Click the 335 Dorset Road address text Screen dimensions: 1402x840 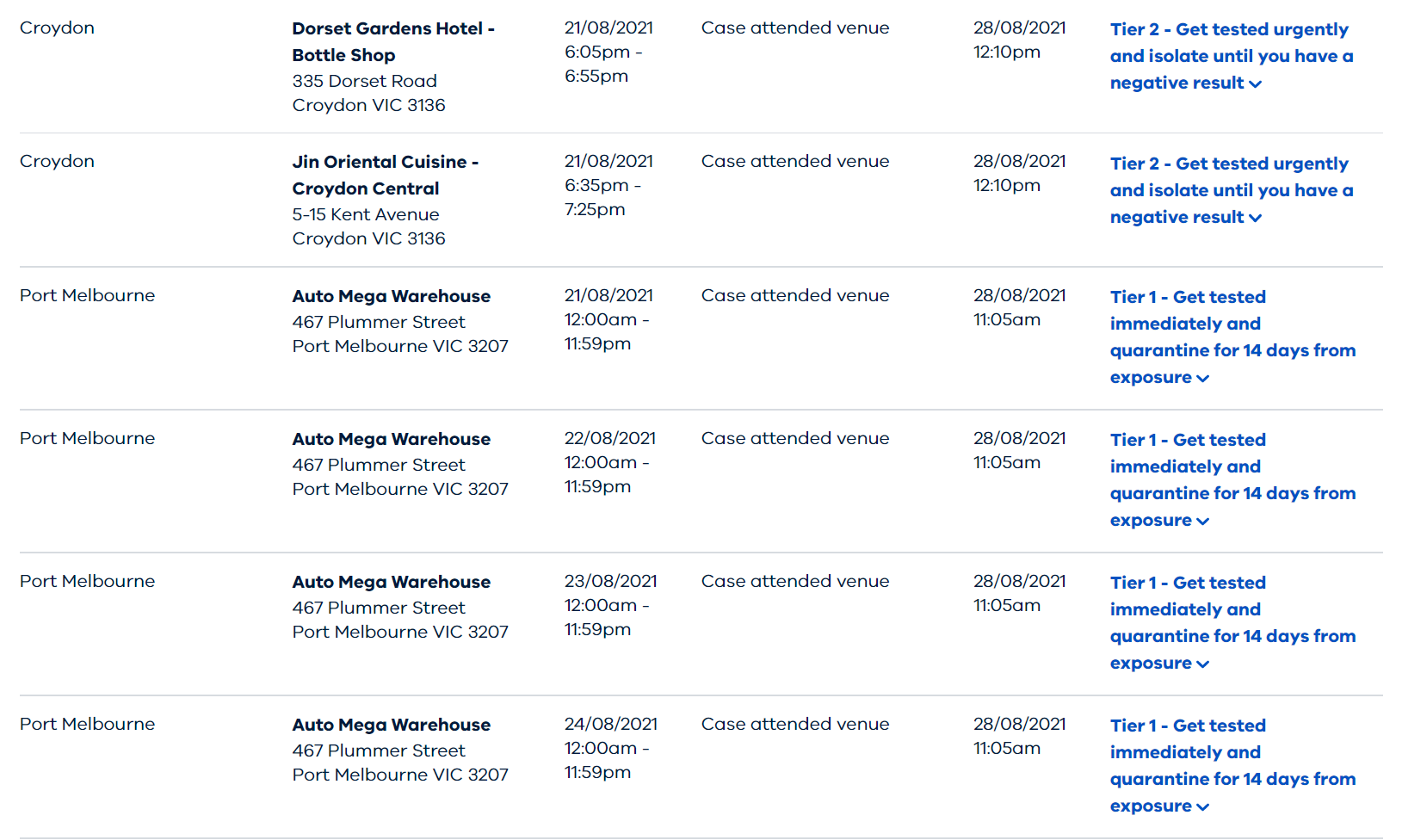coord(364,81)
